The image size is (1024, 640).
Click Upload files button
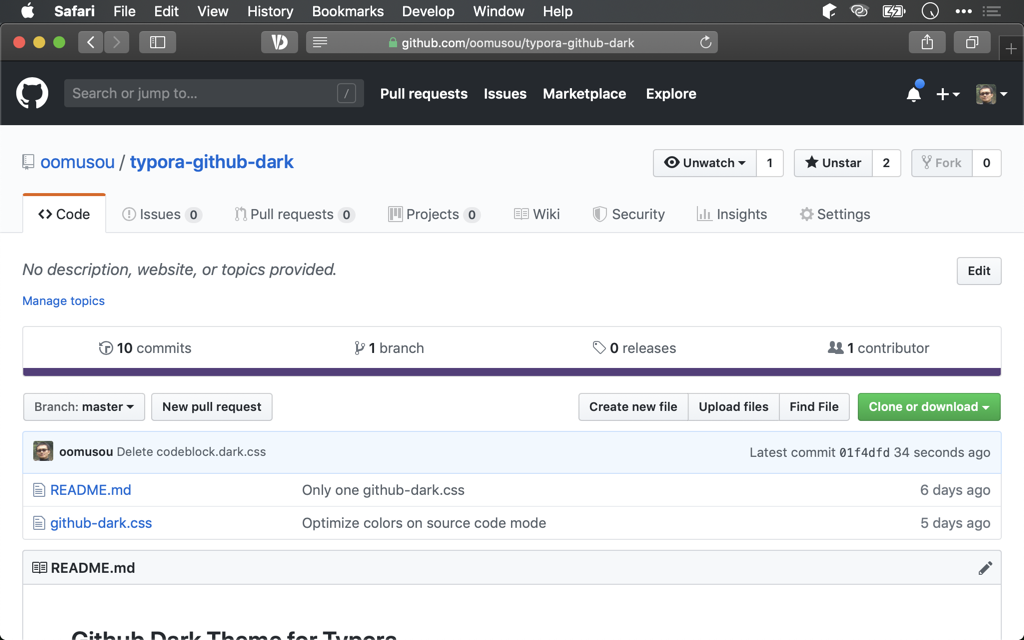733,407
